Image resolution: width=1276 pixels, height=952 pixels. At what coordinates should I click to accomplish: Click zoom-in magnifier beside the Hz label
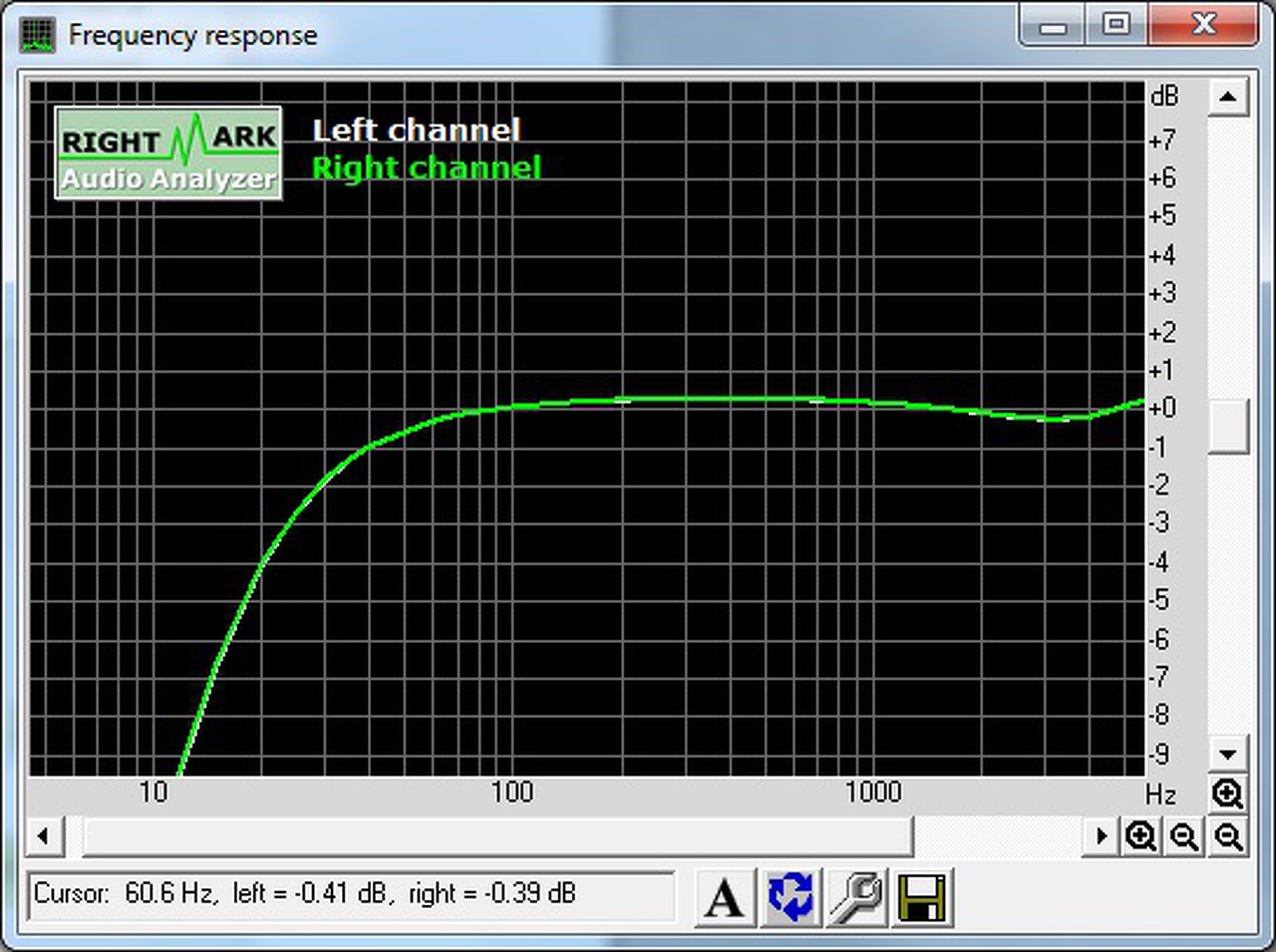(x=1227, y=794)
